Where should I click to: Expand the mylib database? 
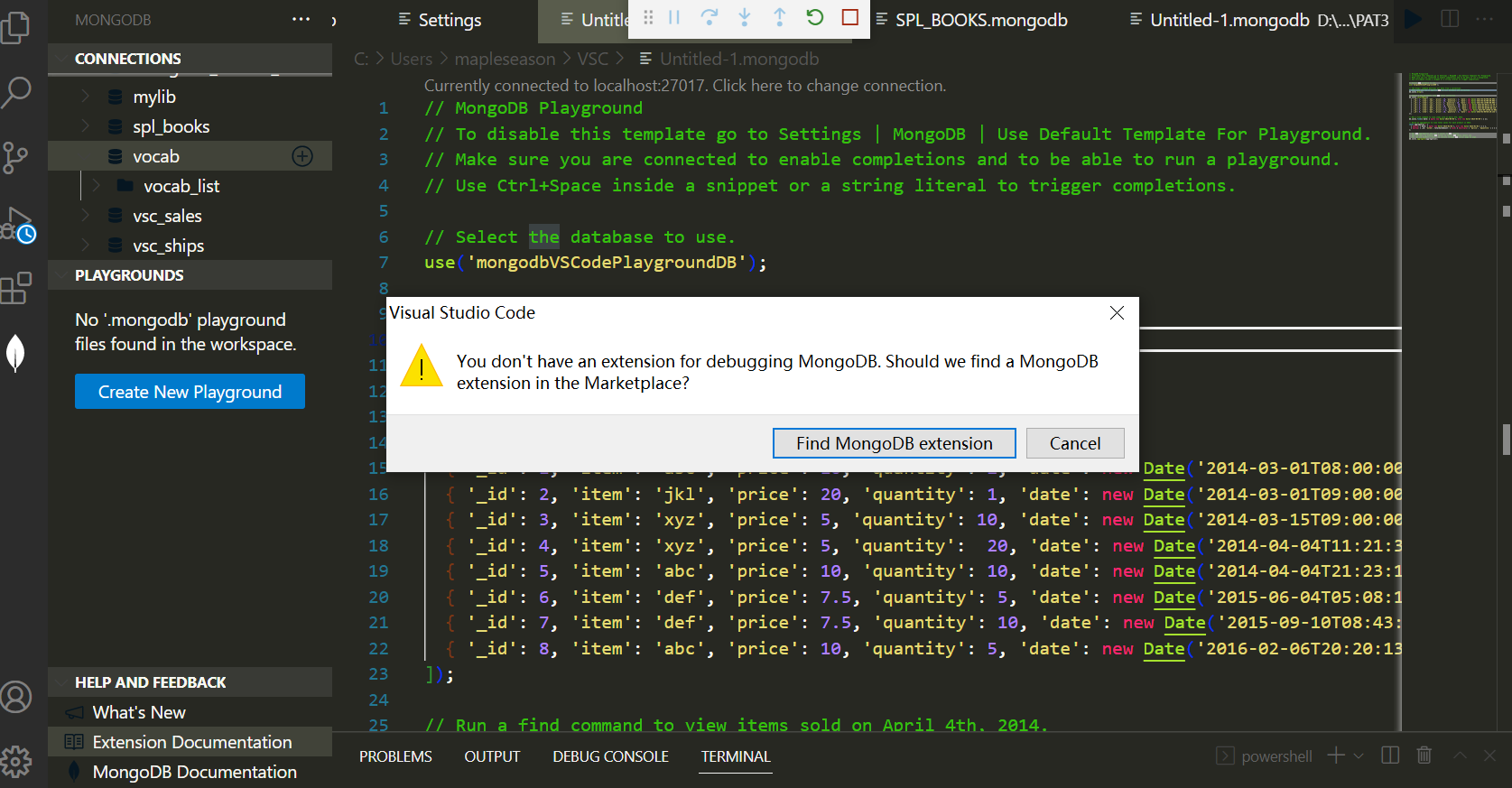(86, 97)
